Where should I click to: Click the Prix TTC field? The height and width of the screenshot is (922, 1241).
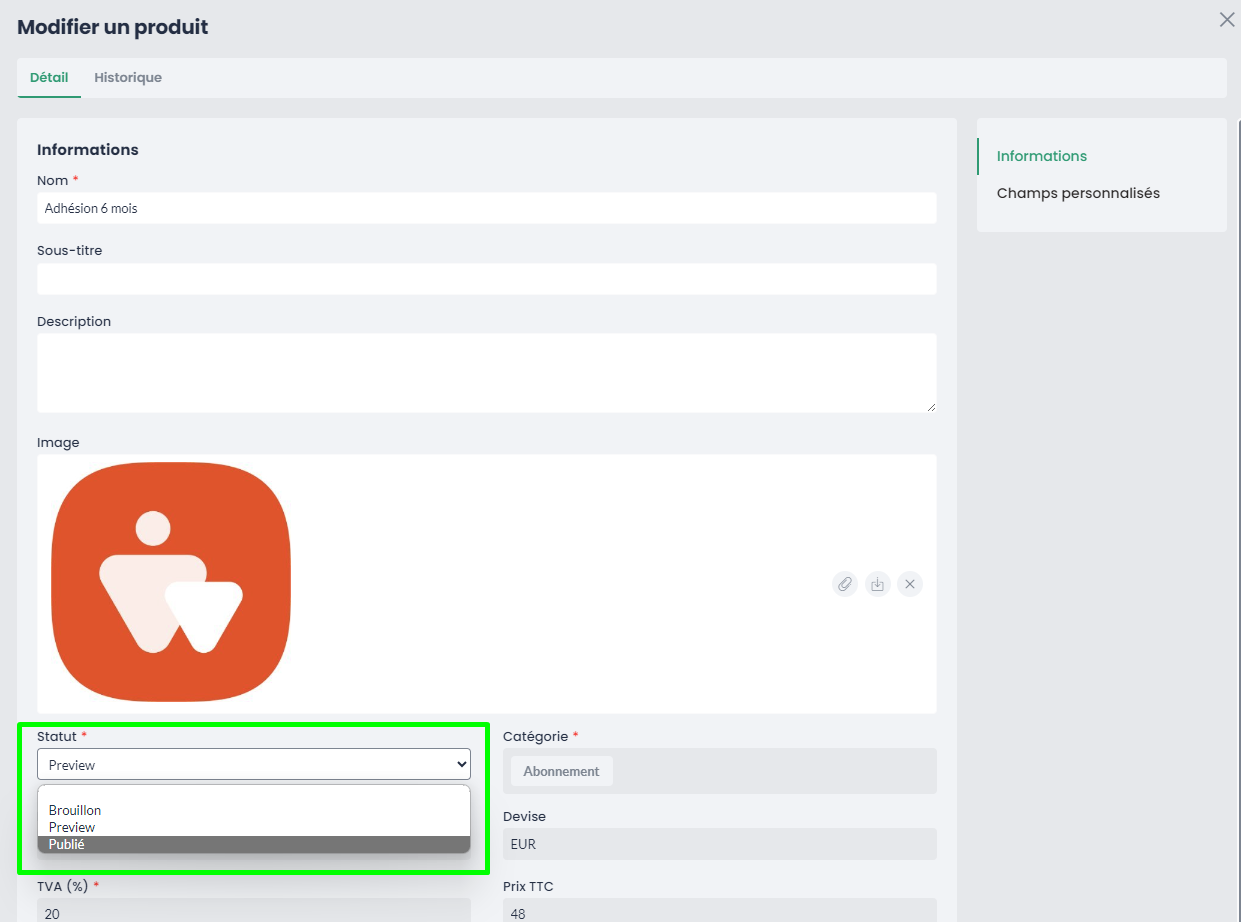pos(719,911)
